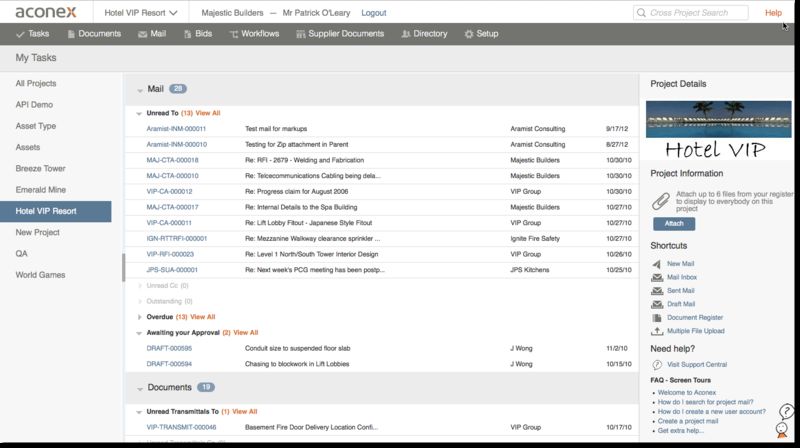Image resolution: width=800 pixels, height=448 pixels.
Task: Collapse the Unread Transmittals To group
Action: [x=139, y=412]
